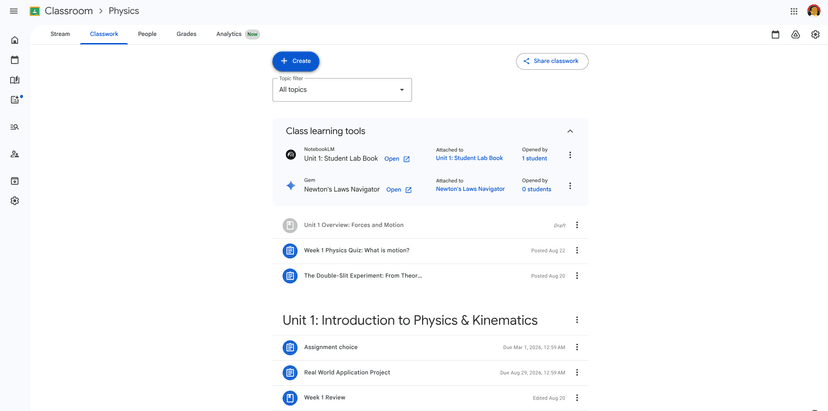Open more options for Newton's Laws Navigator
828x411 pixels.
tap(570, 186)
